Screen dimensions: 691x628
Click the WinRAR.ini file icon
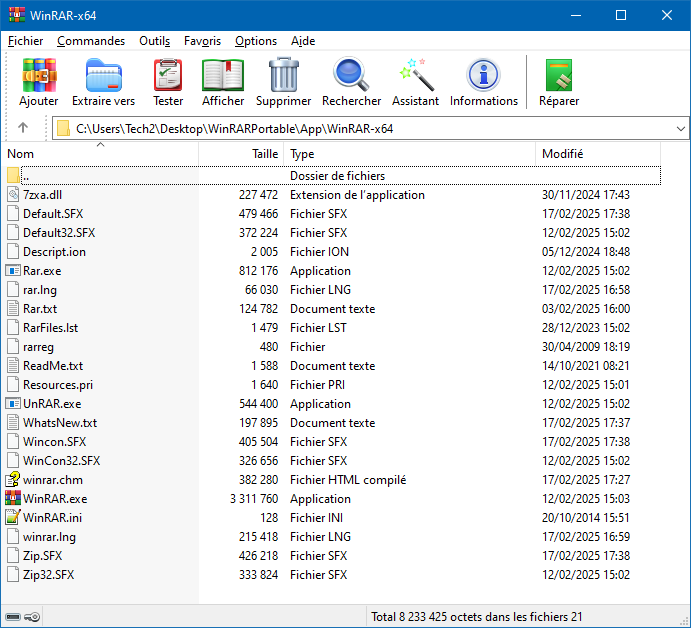tap(13, 517)
